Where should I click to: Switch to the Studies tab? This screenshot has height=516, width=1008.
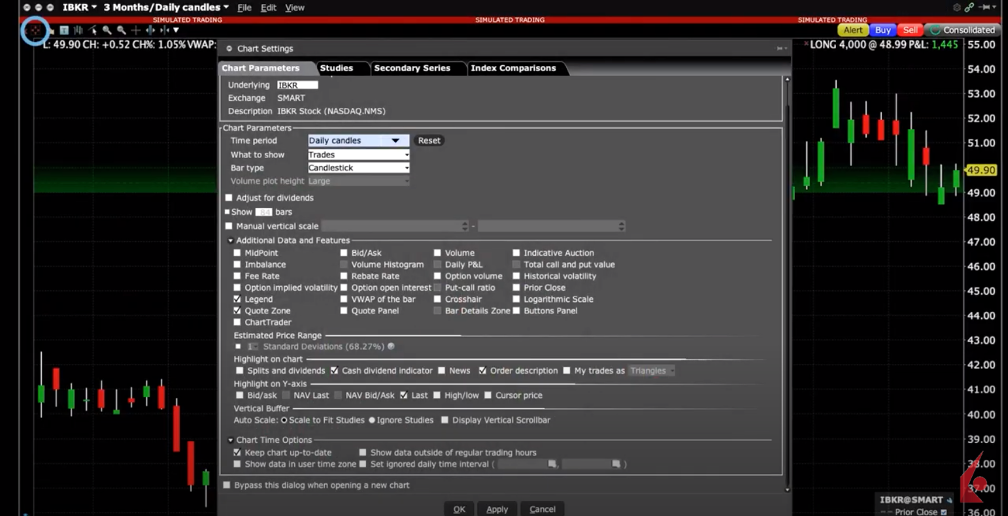336,68
